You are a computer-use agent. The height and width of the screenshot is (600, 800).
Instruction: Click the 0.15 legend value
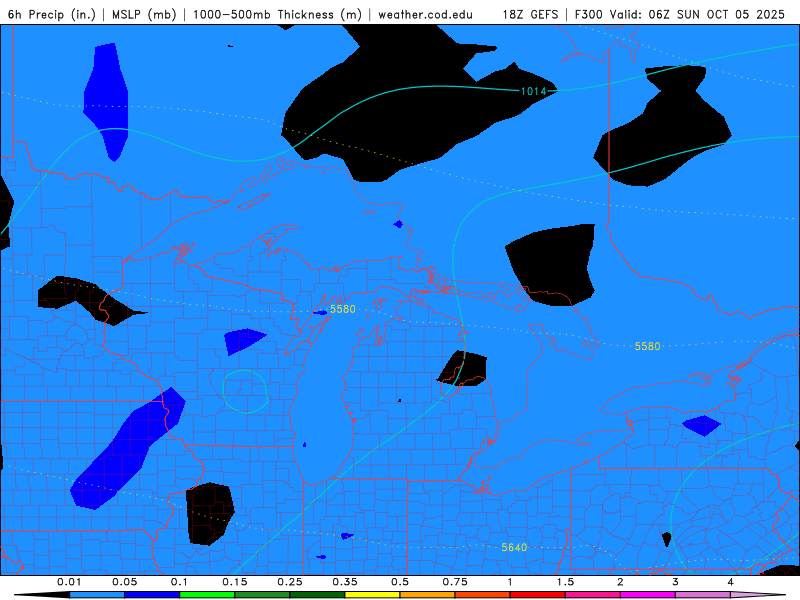click(235, 582)
